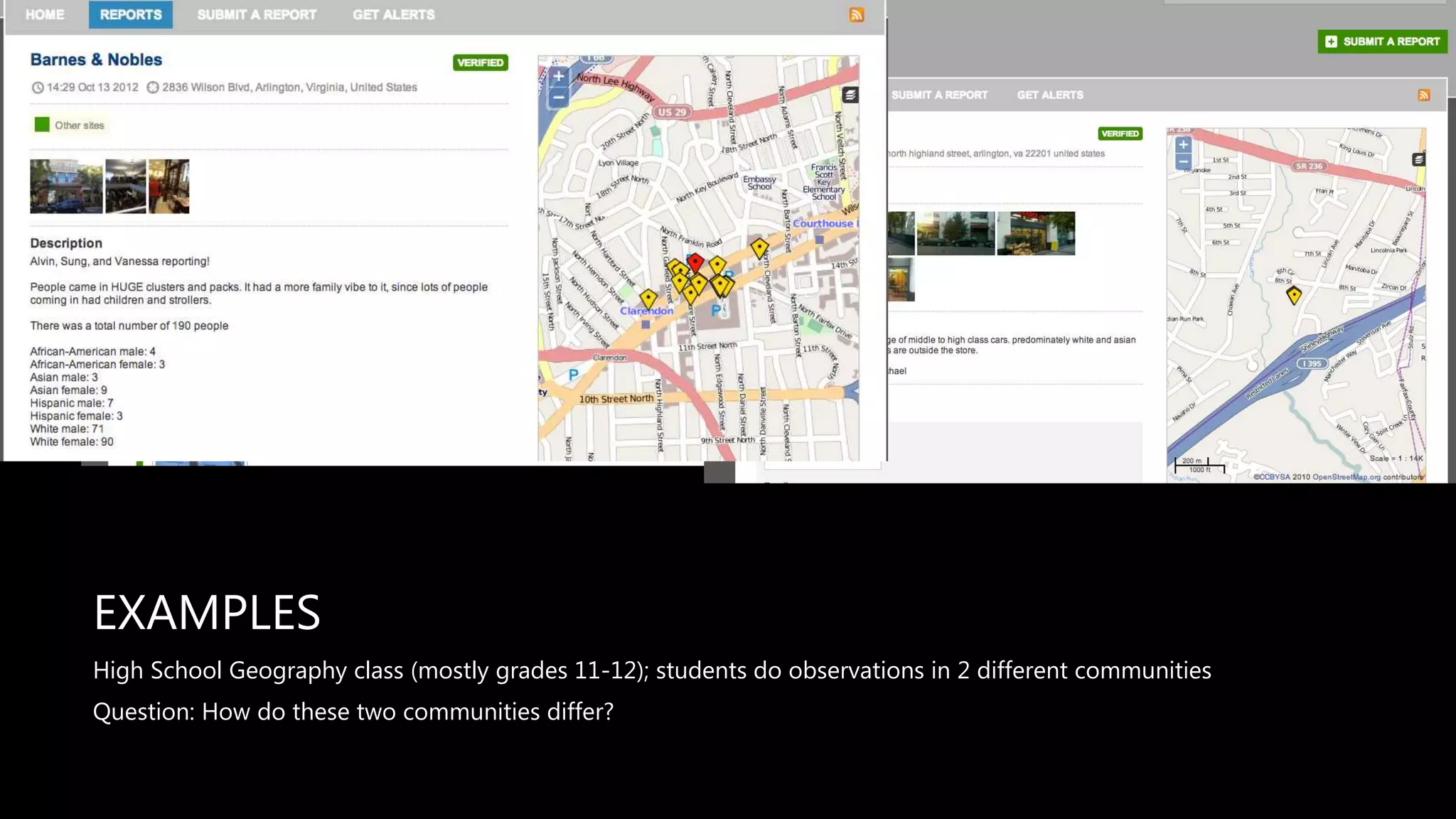This screenshot has height=819, width=1456.
Task: Click green Other sites category swatch
Action: [42, 124]
